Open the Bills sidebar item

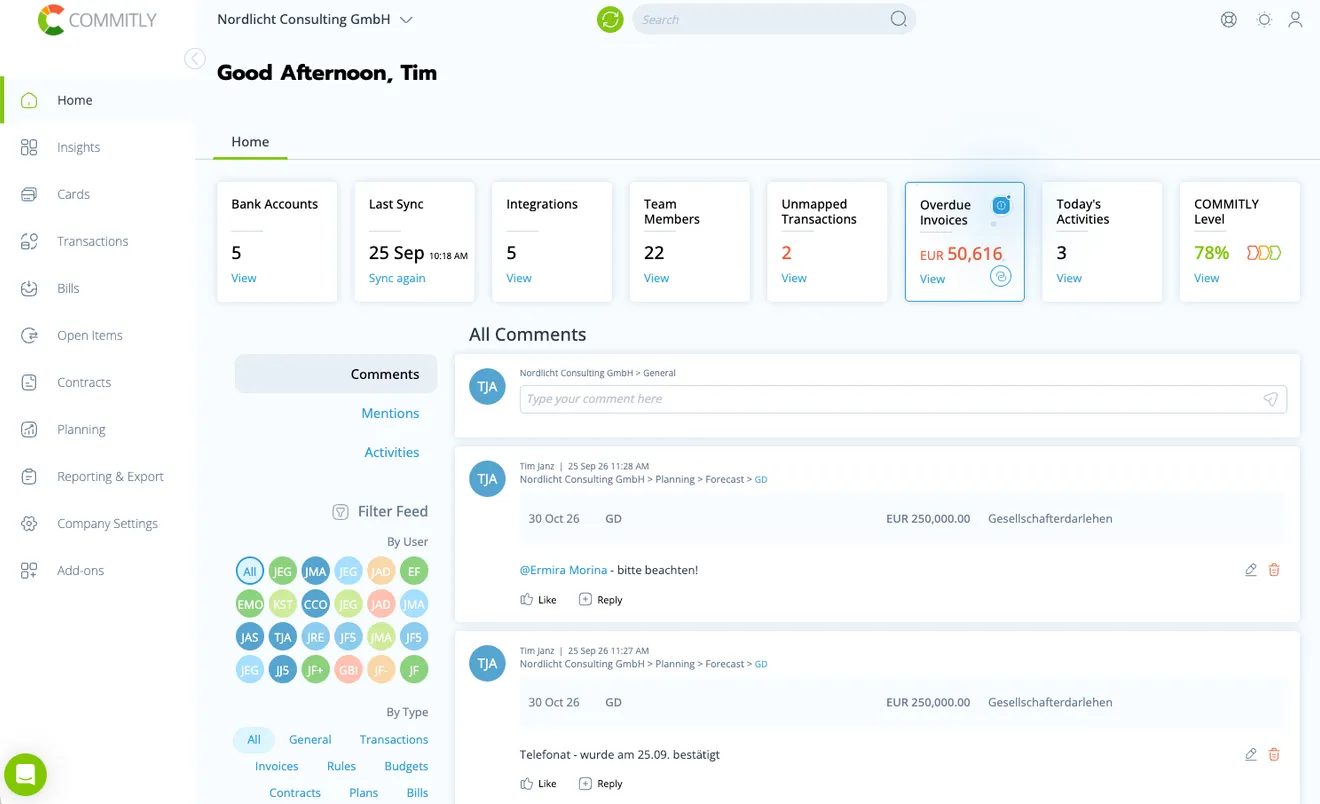(68, 288)
